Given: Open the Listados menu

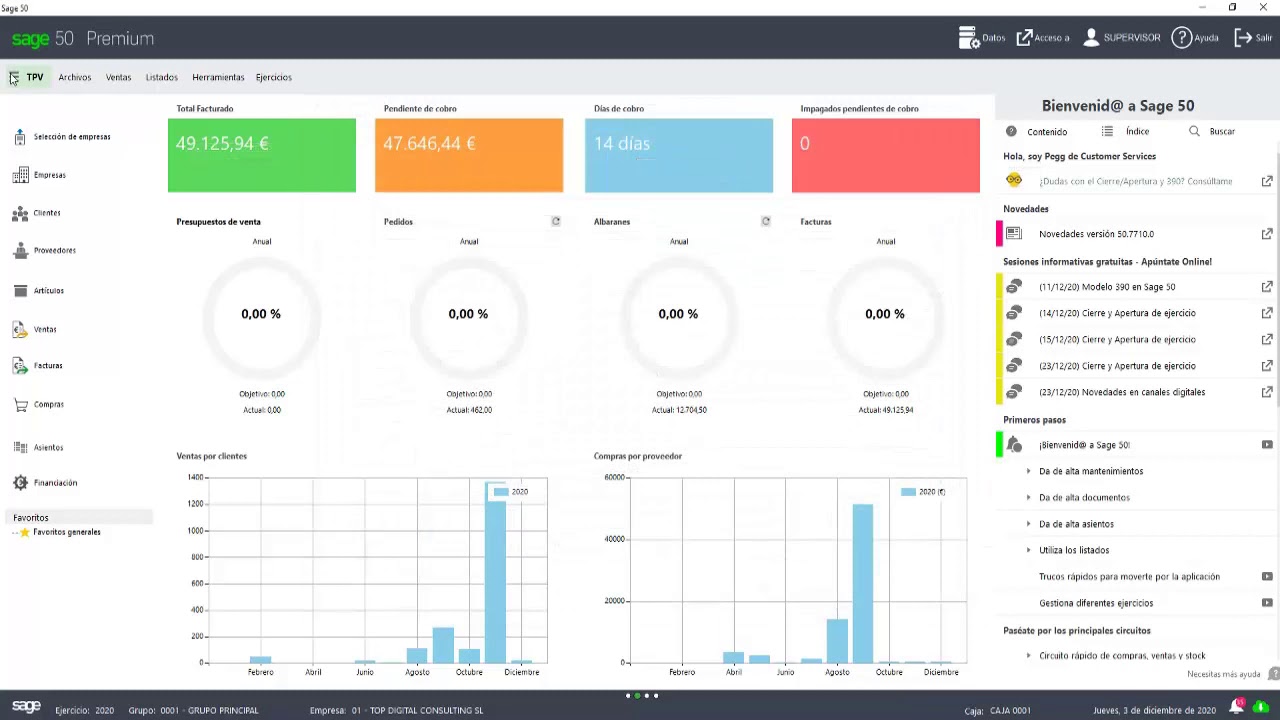Looking at the screenshot, I should point(161,77).
